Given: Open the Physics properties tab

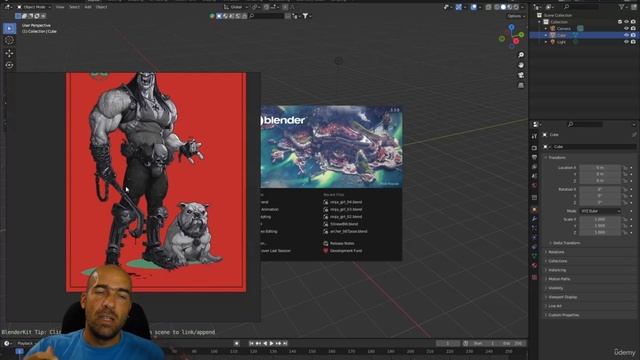Looking at the screenshot, I should [x=534, y=238].
